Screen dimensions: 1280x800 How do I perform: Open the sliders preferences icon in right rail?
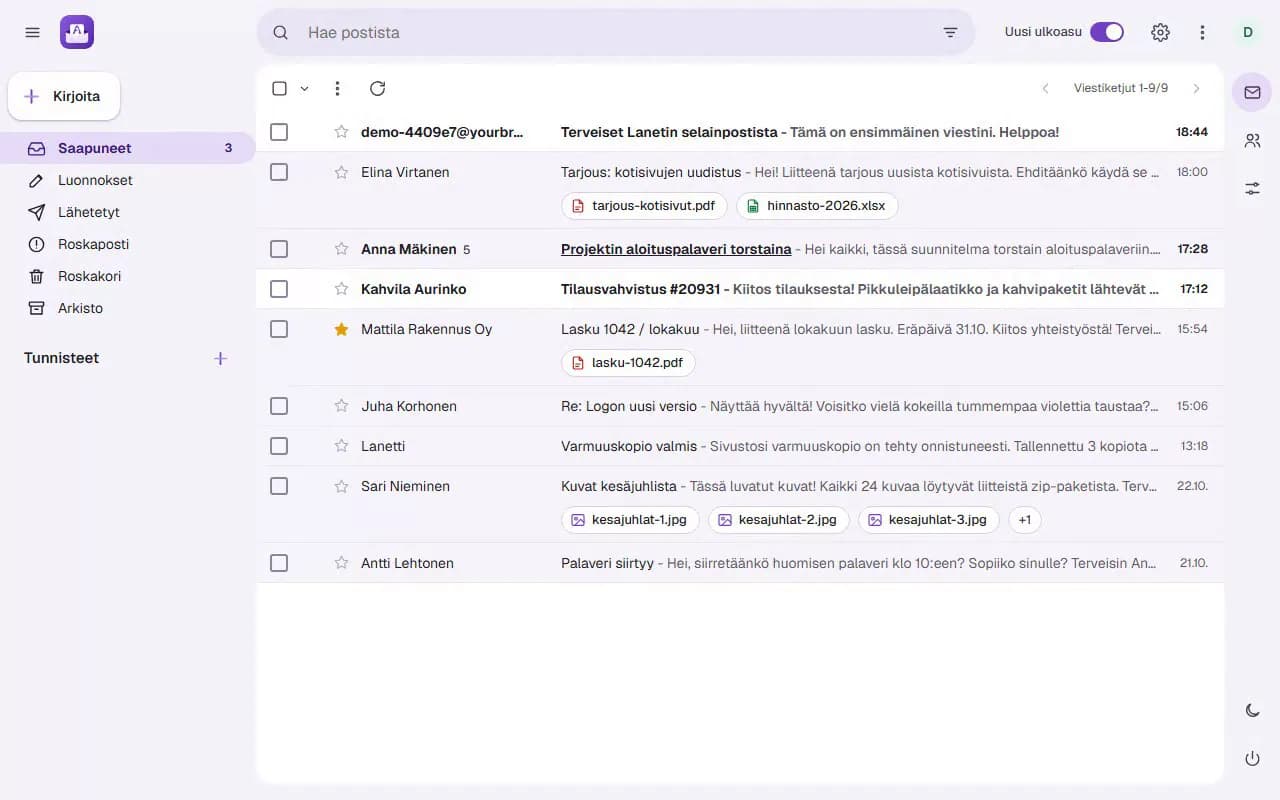coord(1252,188)
